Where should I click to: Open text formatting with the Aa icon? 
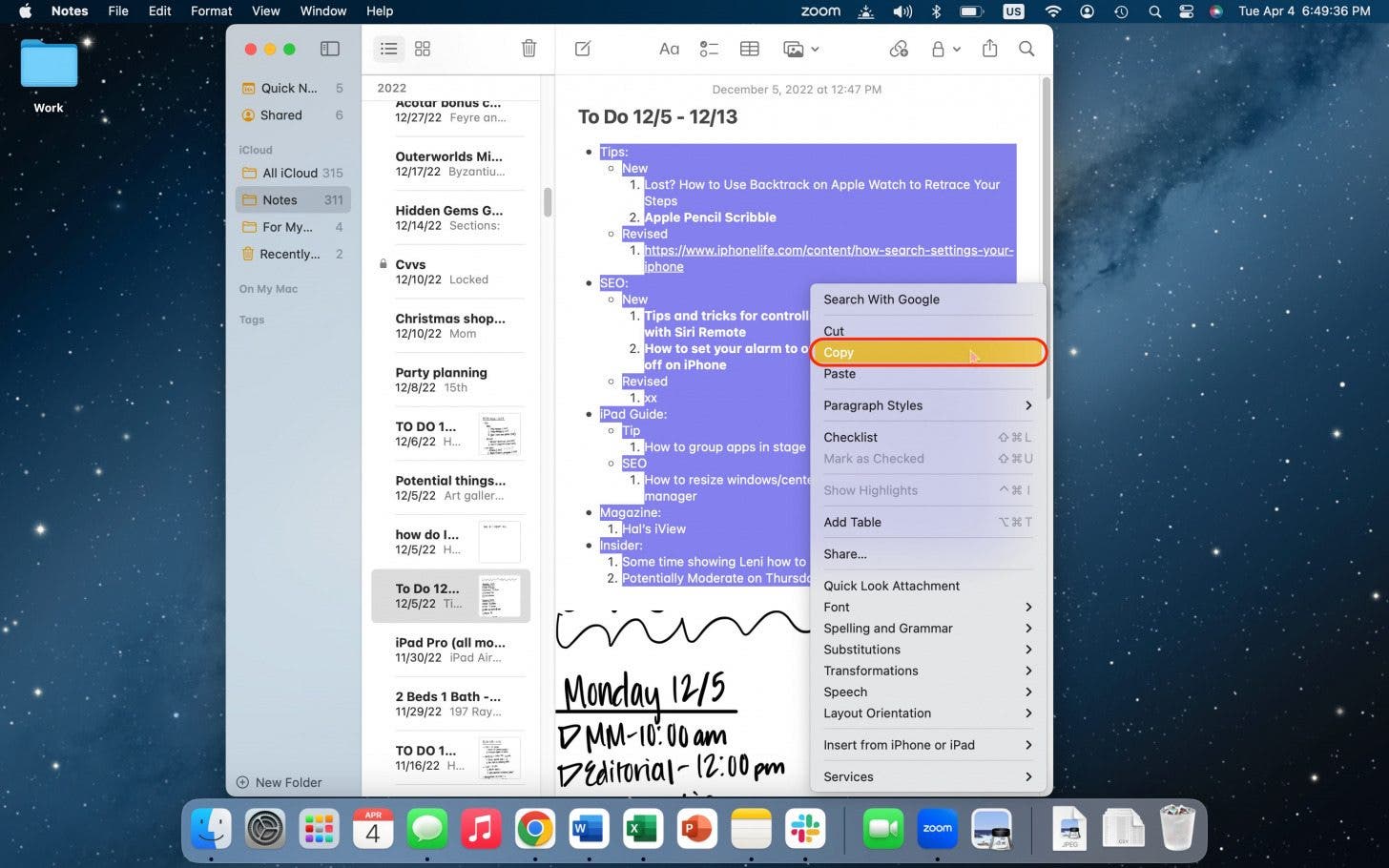(669, 49)
